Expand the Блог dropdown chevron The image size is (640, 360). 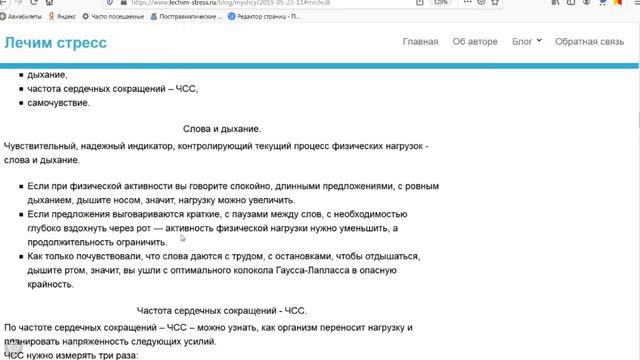tap(539, 40)
